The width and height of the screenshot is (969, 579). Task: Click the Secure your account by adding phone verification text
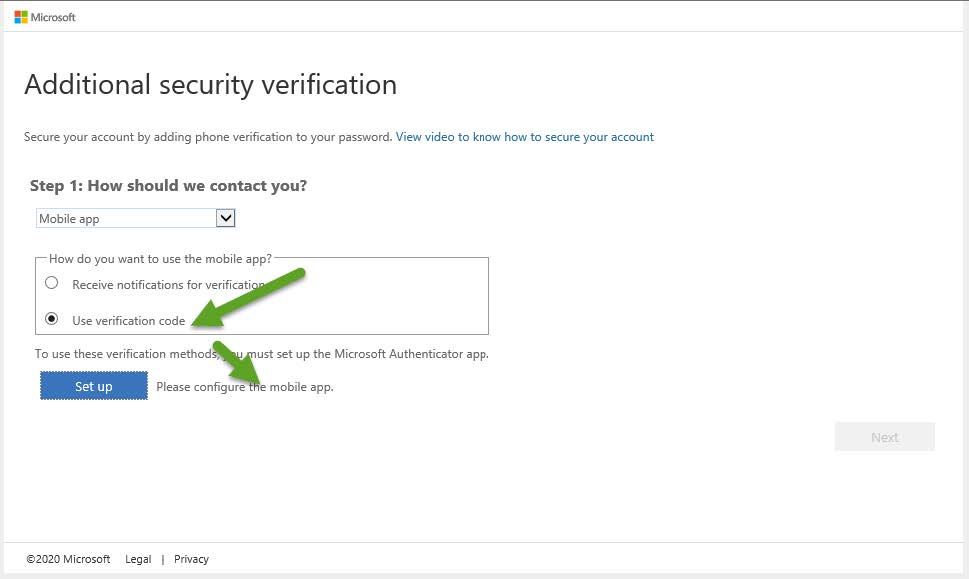[x=208, y=137]
